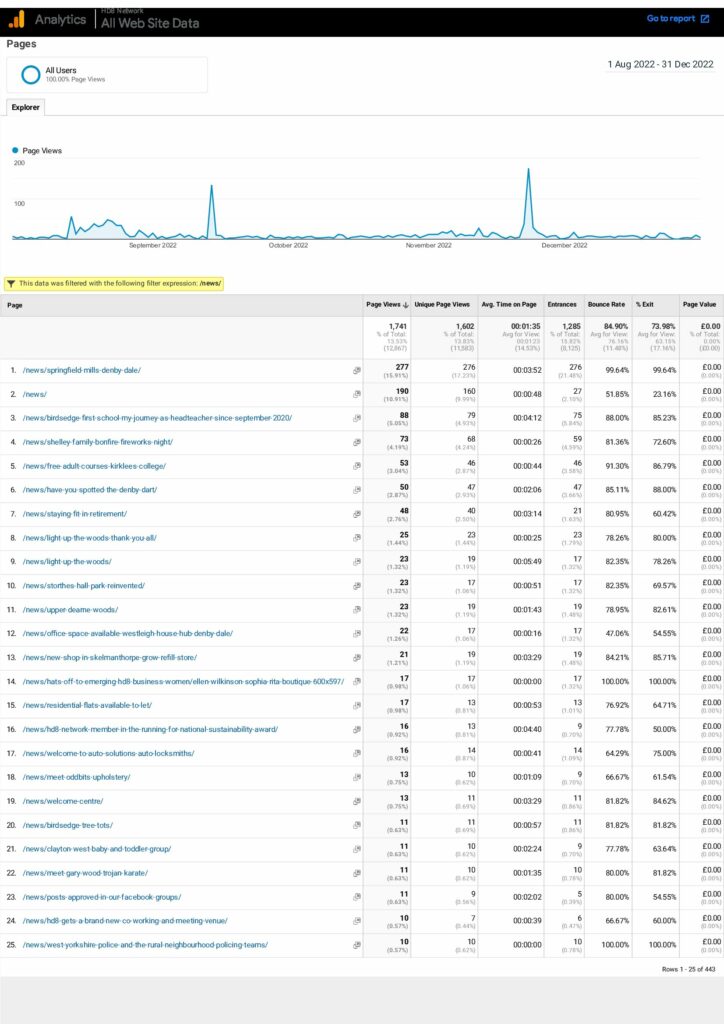Click the external-link icon beside Go to report
The width and height of the screenshot is (724, 1024).
click(704, 19)
